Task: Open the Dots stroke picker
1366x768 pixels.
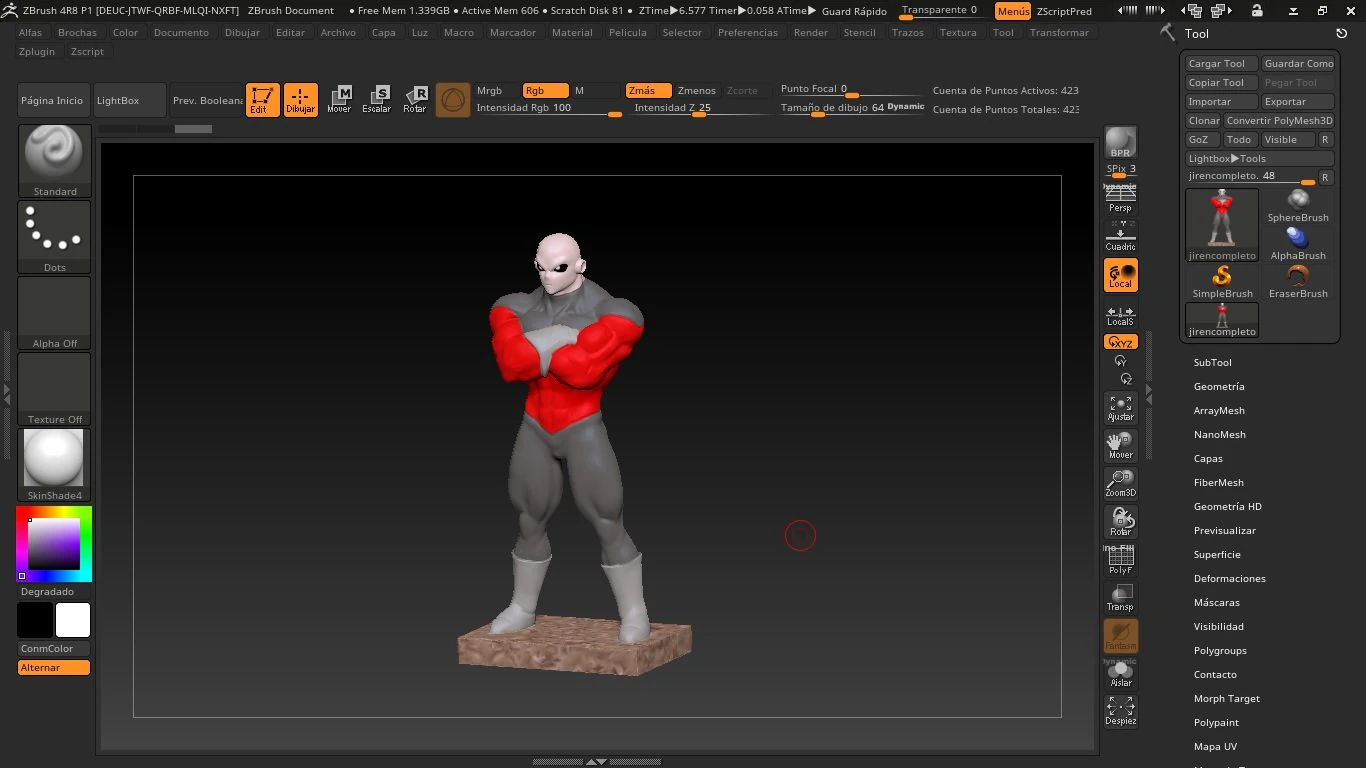Action: click(x=55, y=237)
